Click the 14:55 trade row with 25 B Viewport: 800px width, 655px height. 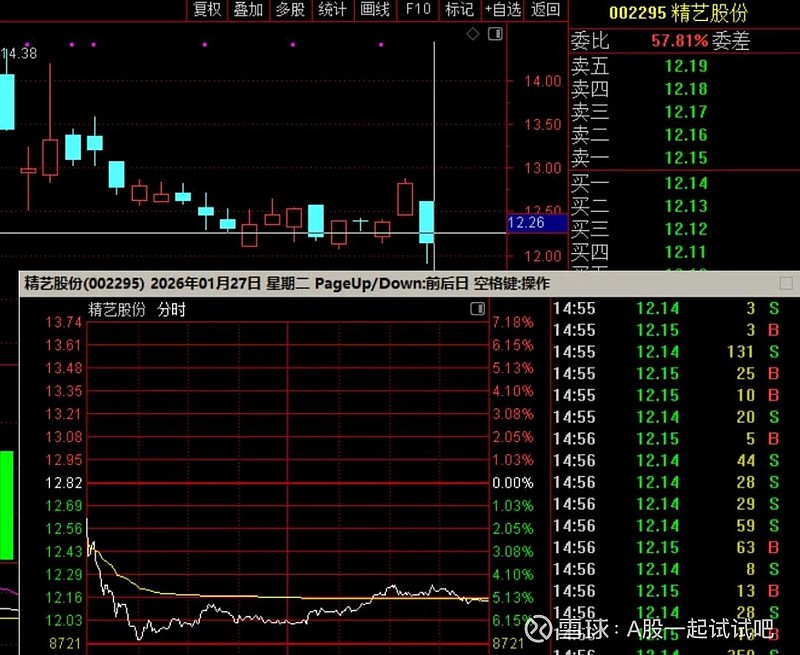coord(666,373)
